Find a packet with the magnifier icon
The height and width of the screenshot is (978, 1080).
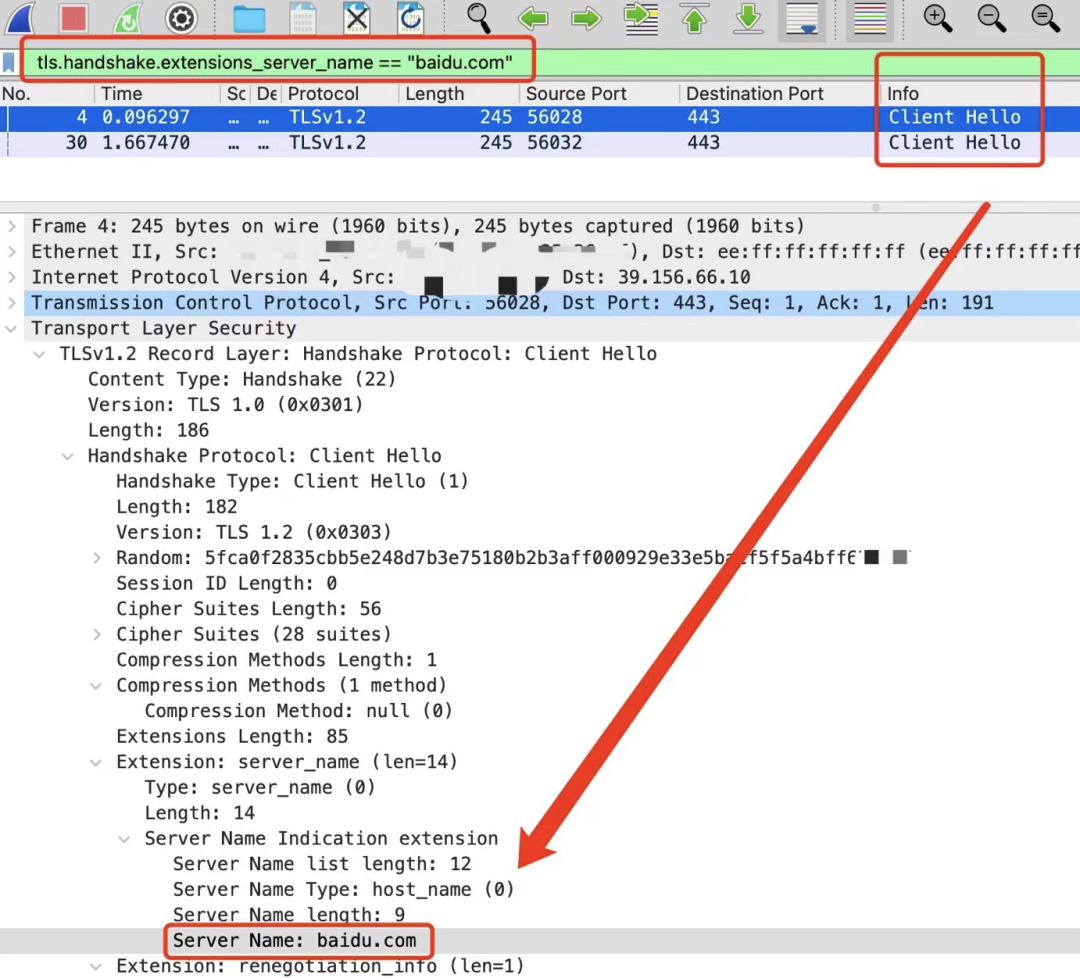point(479,18)
